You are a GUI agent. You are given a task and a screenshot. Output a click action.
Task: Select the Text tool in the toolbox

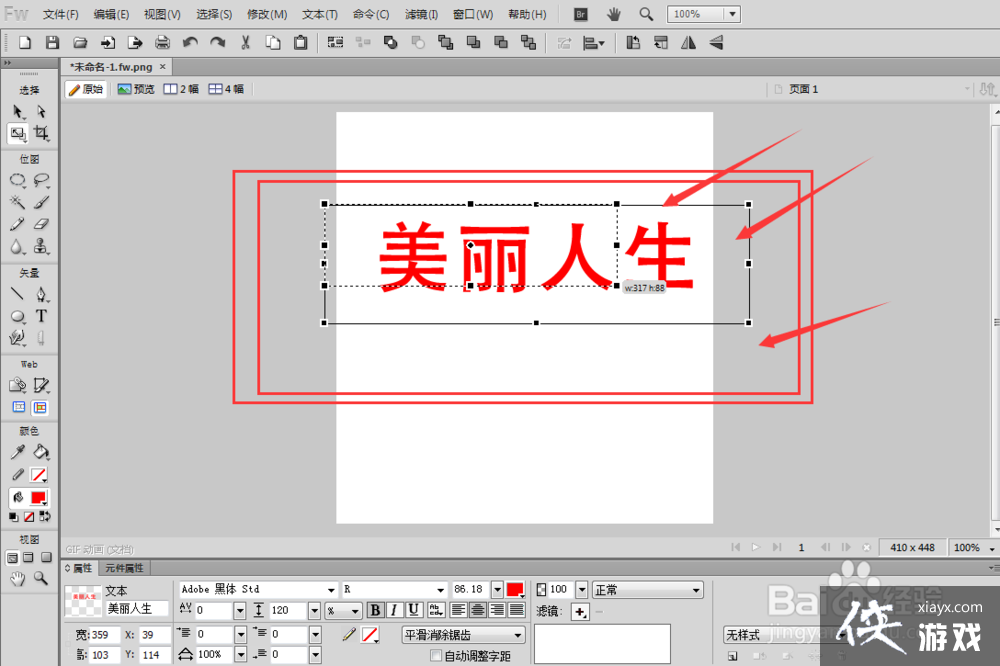click(x=41, y=316)
